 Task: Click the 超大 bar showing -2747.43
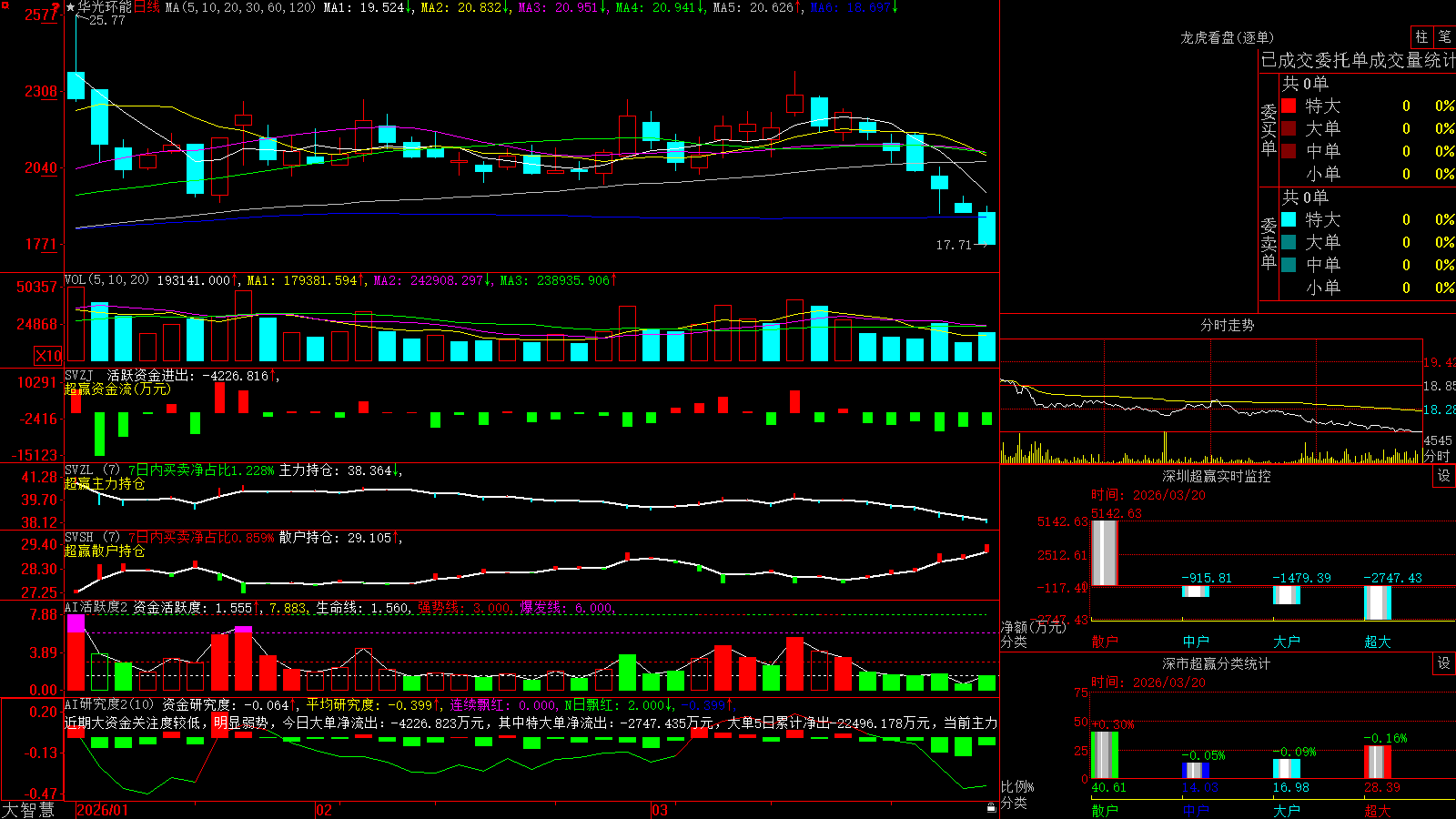1378,603
